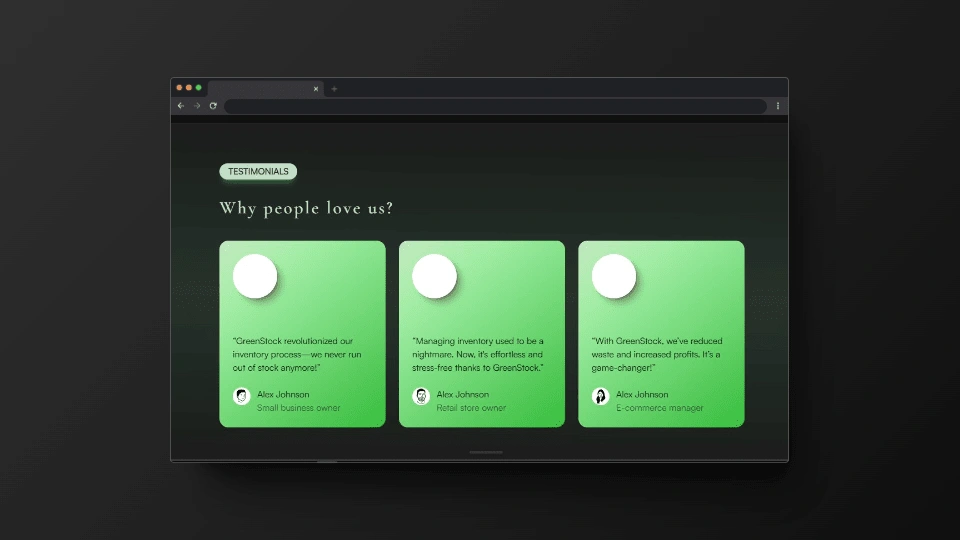960x540 pixels.
Task: Click the quote 'GreenStock revolutionized our inventory process'
Action: pyautogui.click(x=297, y=354)
